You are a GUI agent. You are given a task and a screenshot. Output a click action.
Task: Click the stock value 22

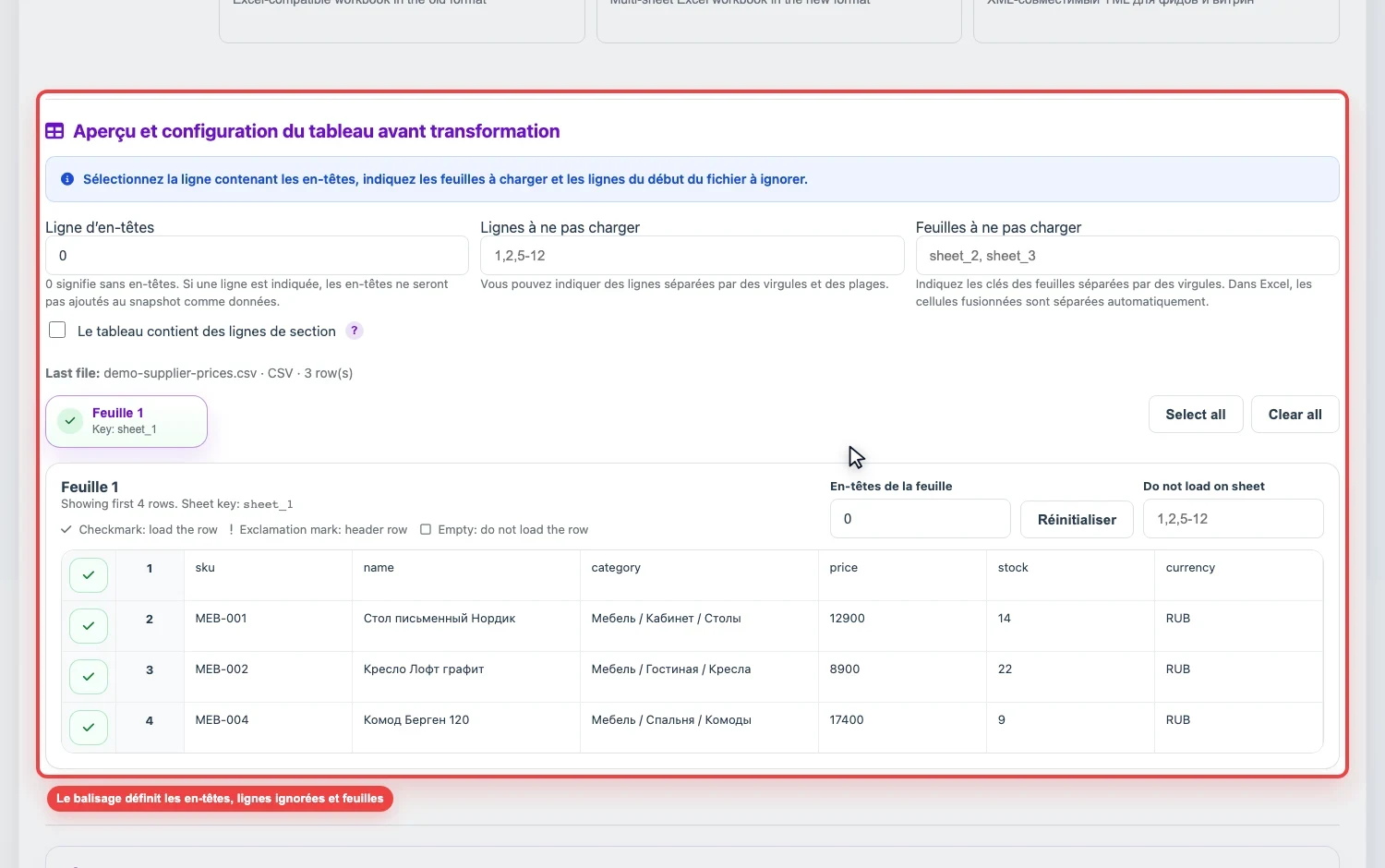click(1006, 669)
